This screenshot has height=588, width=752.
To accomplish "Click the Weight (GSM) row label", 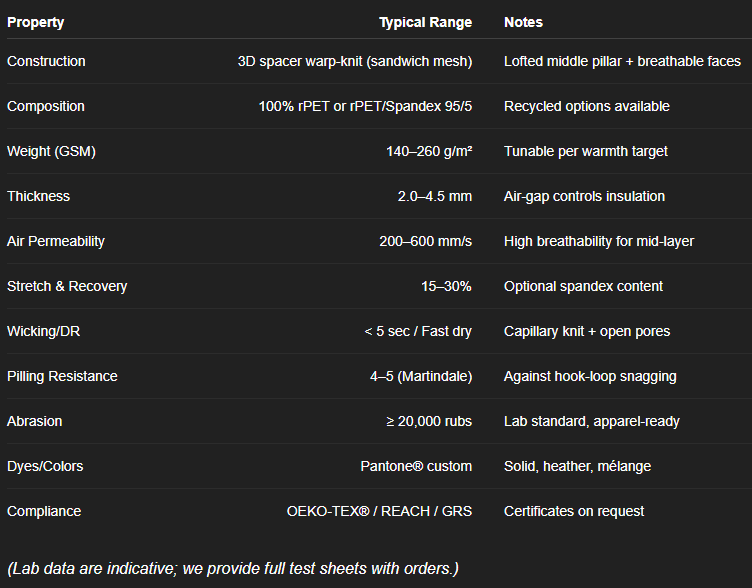I will [51, 151].
